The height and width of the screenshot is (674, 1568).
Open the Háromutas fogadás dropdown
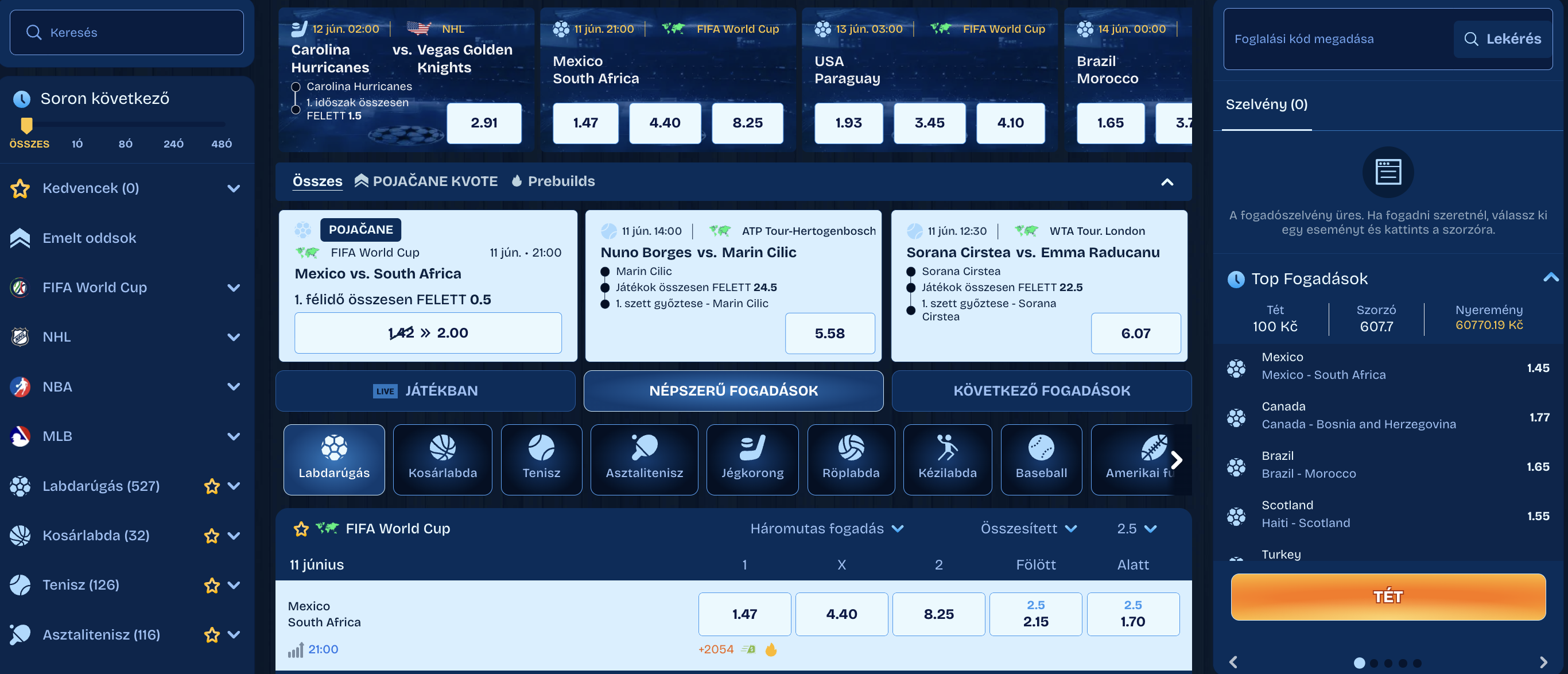(826, 529)
